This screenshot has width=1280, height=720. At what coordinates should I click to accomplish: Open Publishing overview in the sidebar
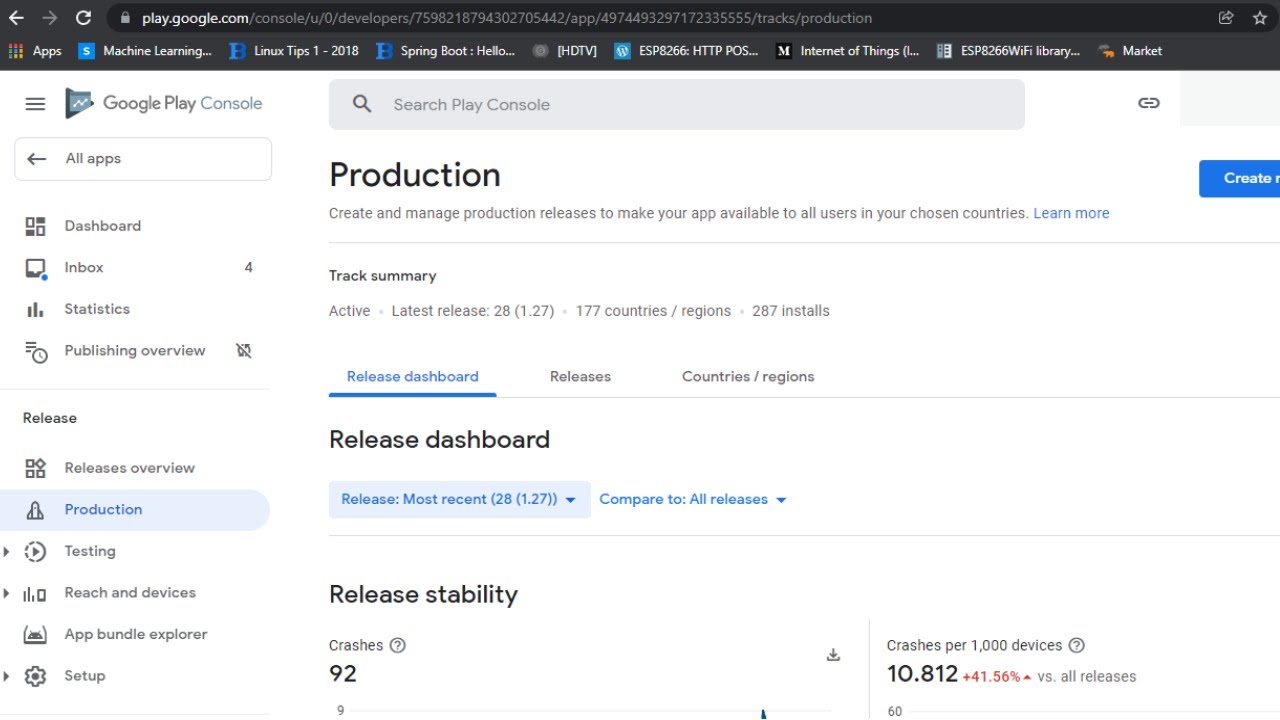[135, 351]
